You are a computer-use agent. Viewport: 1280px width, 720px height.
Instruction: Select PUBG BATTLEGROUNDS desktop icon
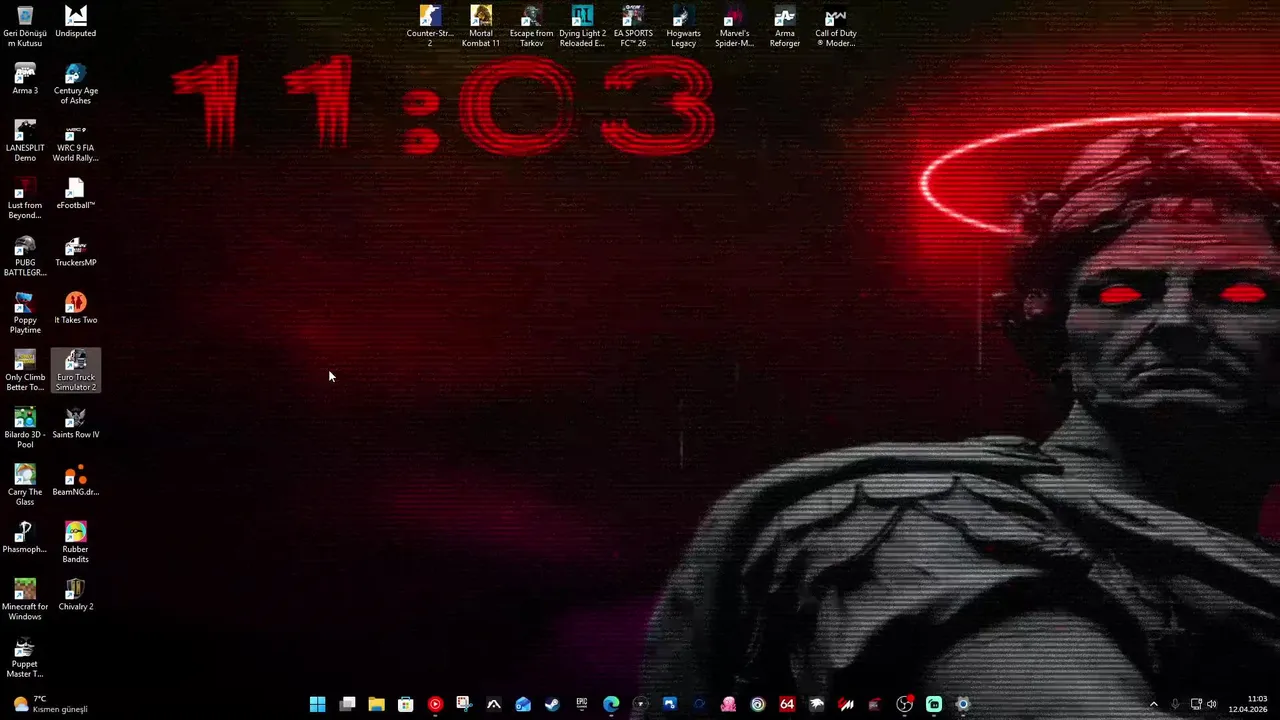[25, 256]
